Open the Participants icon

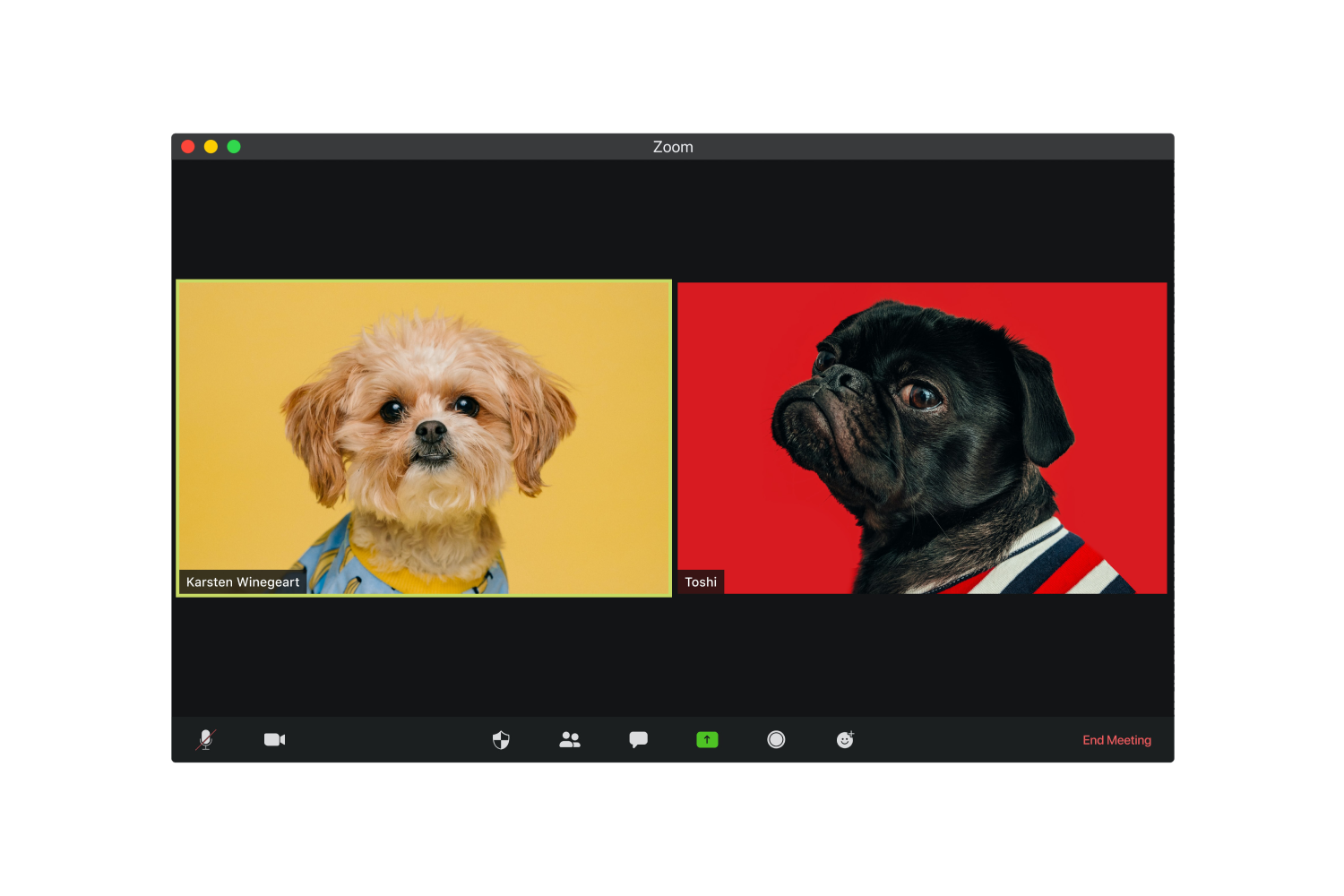point(570,739)
